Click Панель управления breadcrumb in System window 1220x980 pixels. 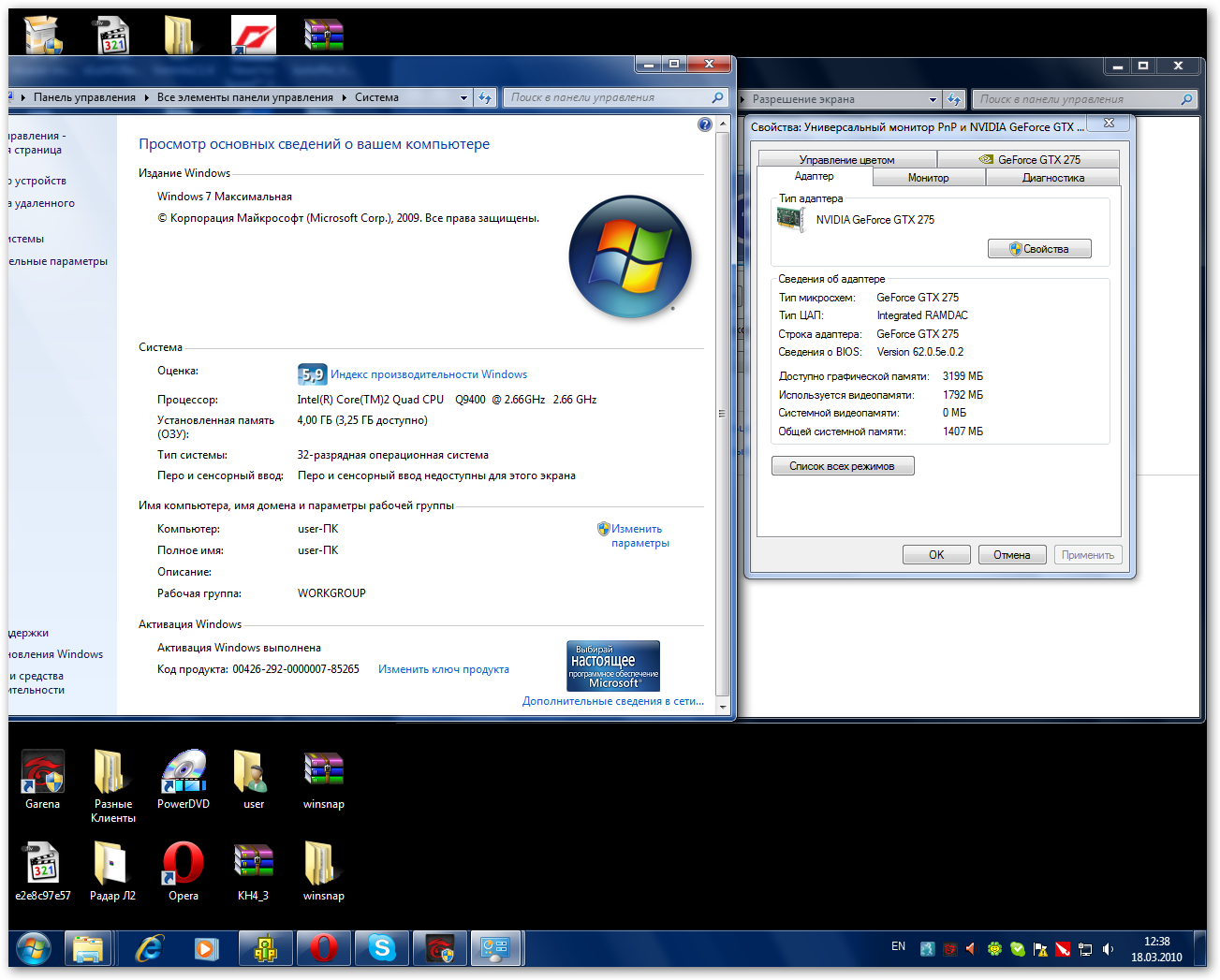pyautogui.click(x=84, y=97)
